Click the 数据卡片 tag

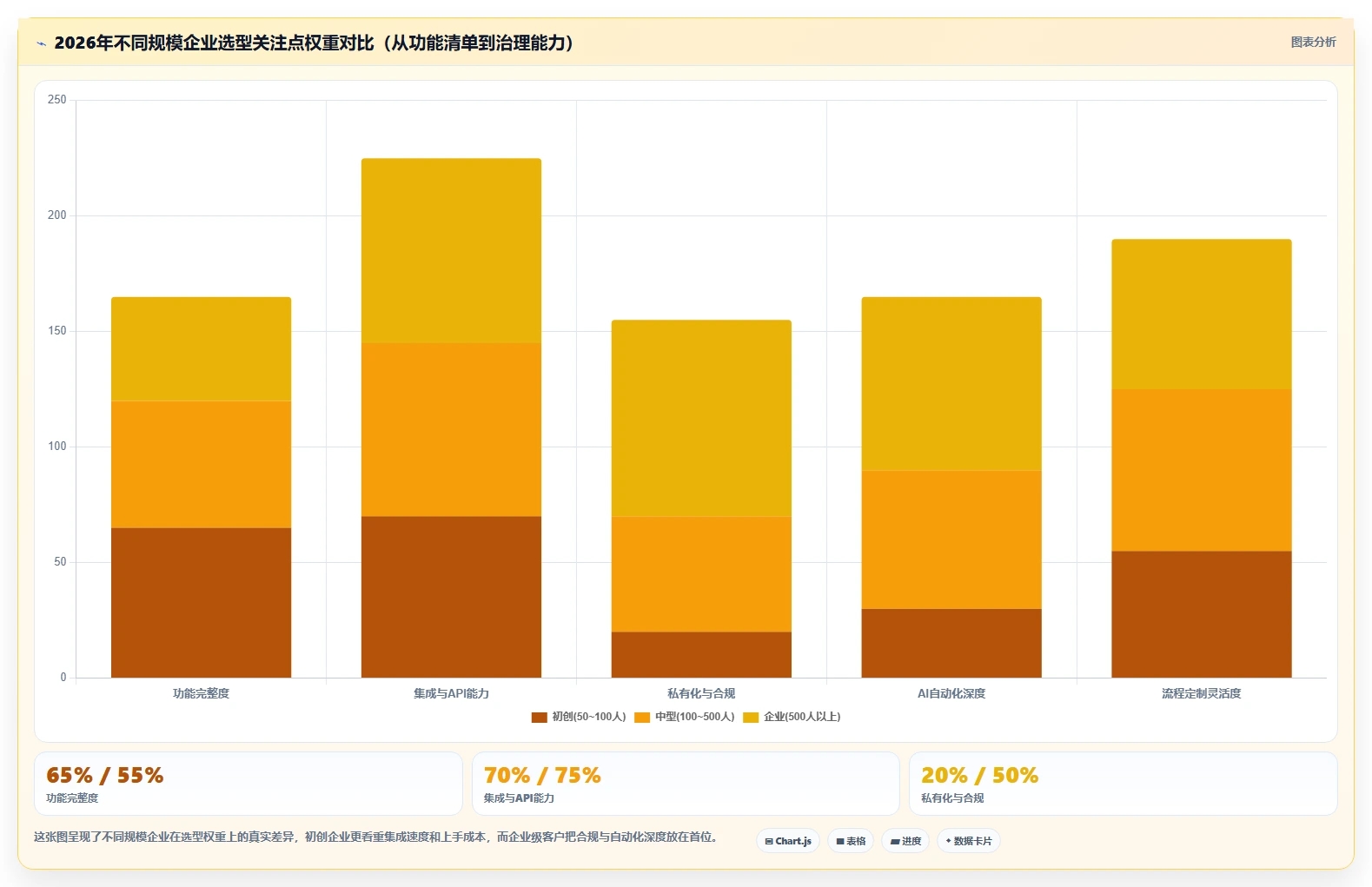(969, 841)
